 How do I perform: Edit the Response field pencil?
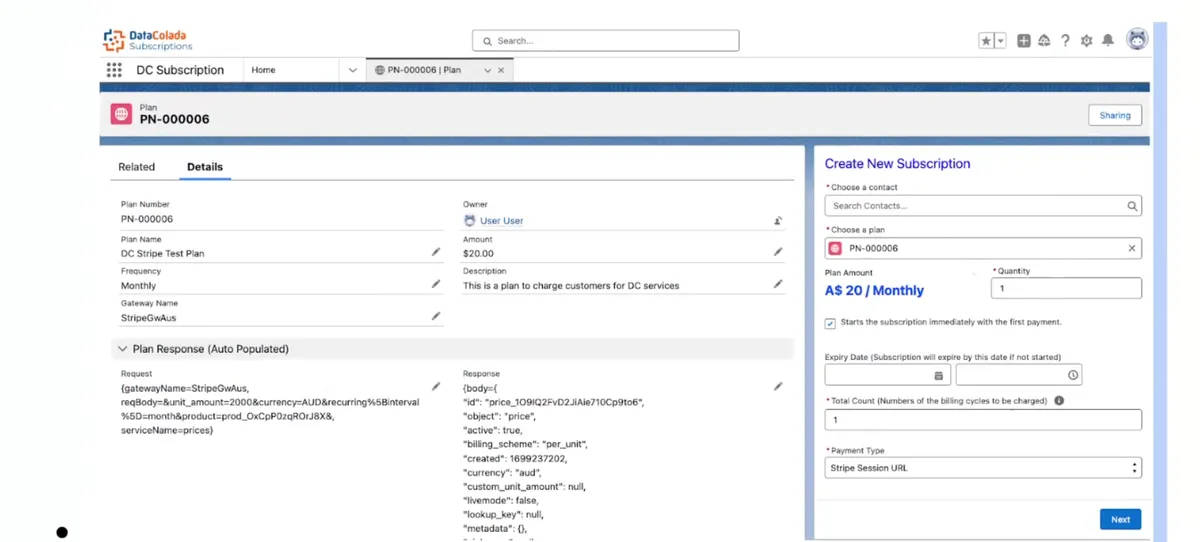pos(778,386)
